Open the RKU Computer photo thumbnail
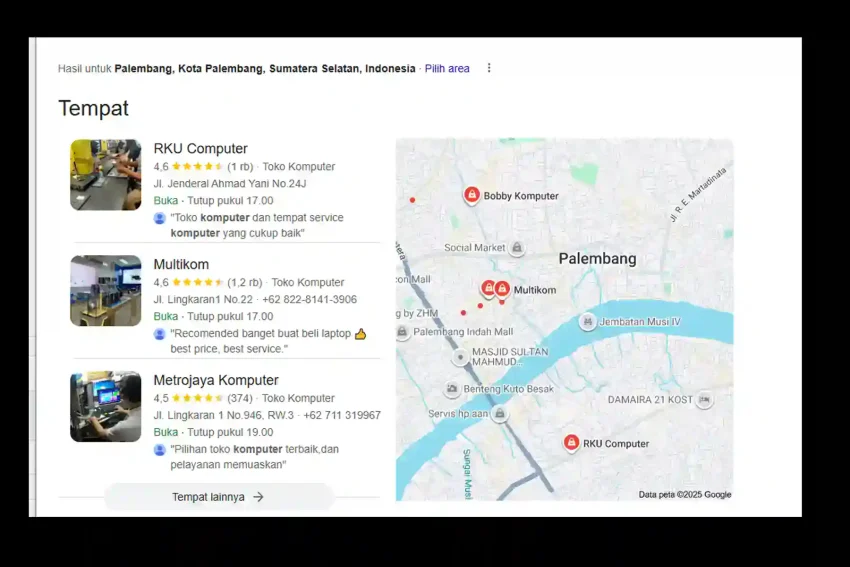The height and width of the screenshot is (567, 850). 106,175
